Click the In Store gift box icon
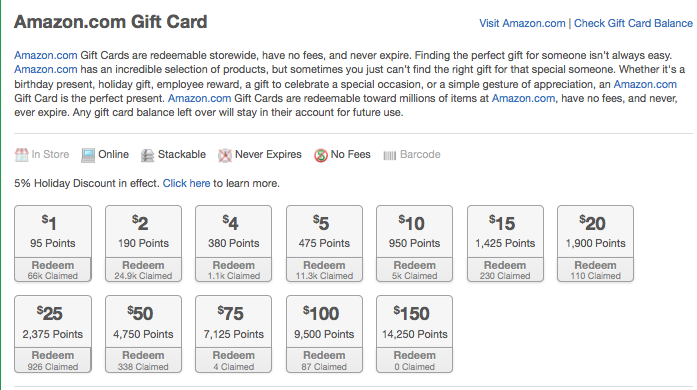697x390 pixels. click(x=21, y=155)
